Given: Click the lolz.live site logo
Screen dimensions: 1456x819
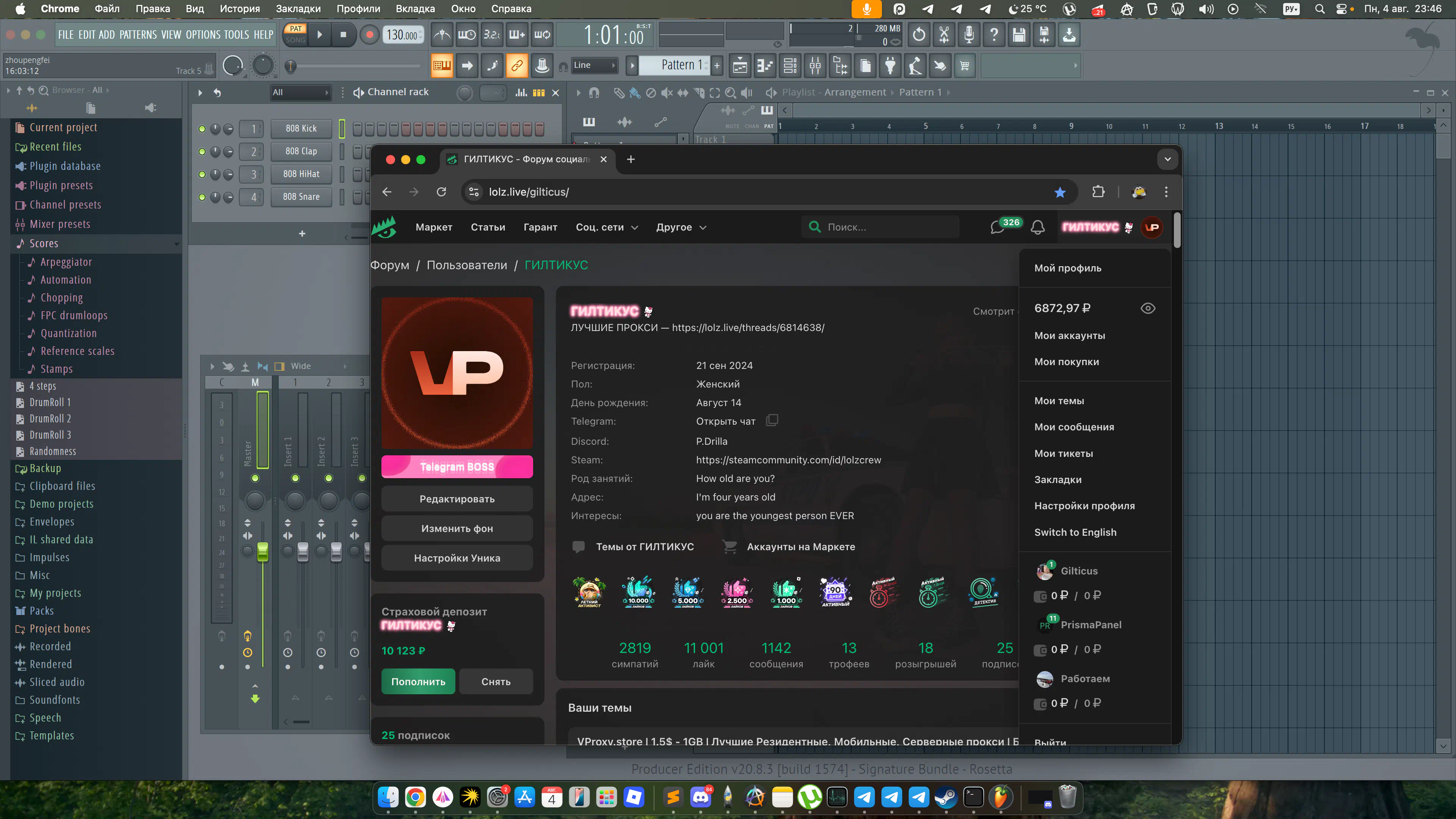Looking at the screenshot, I should click(x=384, y=227).
